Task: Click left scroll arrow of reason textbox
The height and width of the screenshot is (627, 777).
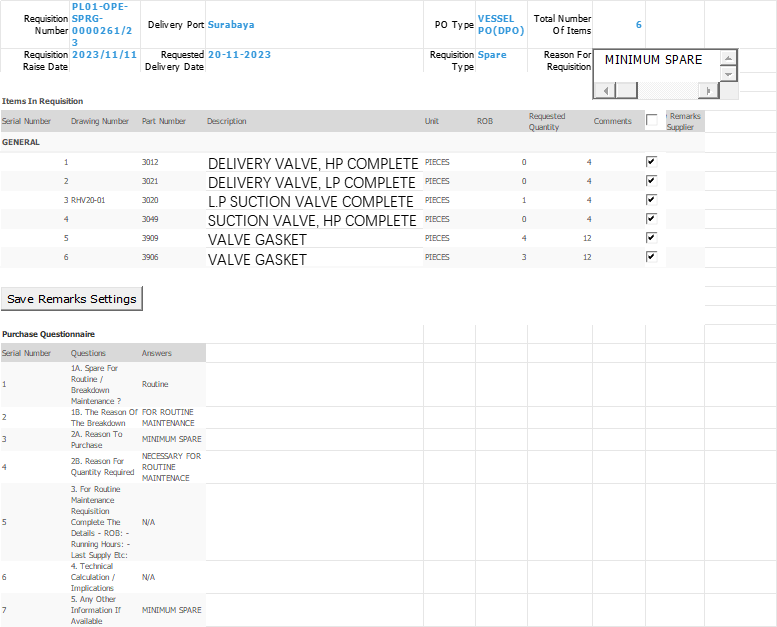Action: point(600,91)
